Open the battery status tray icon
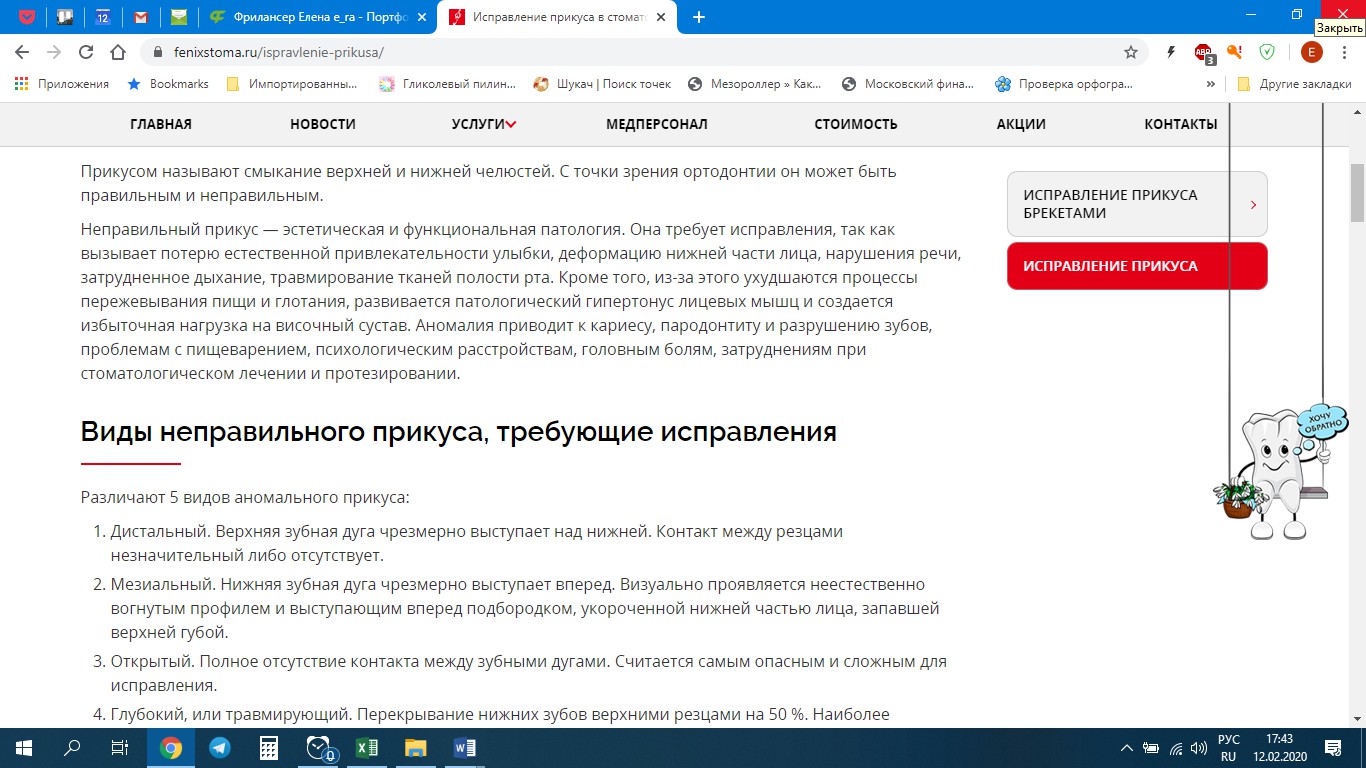Image resolution: width=1366 pixels, height=768 pixels. [x=1151, y=747]
